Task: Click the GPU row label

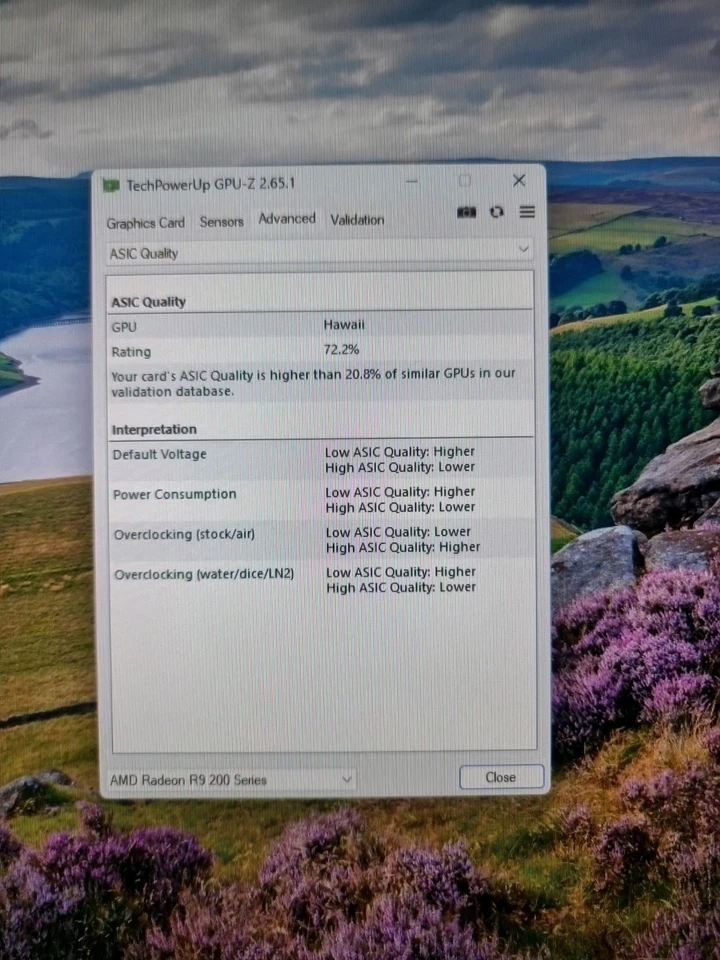Action: [124, 327]
